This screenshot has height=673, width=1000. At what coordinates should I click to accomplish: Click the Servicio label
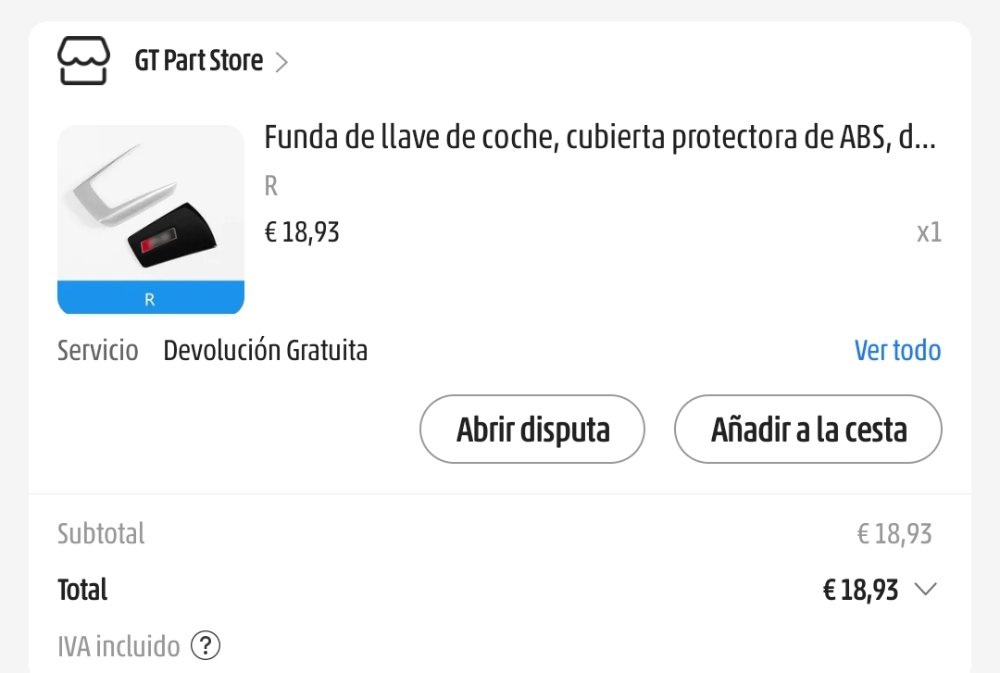[98, 350]
